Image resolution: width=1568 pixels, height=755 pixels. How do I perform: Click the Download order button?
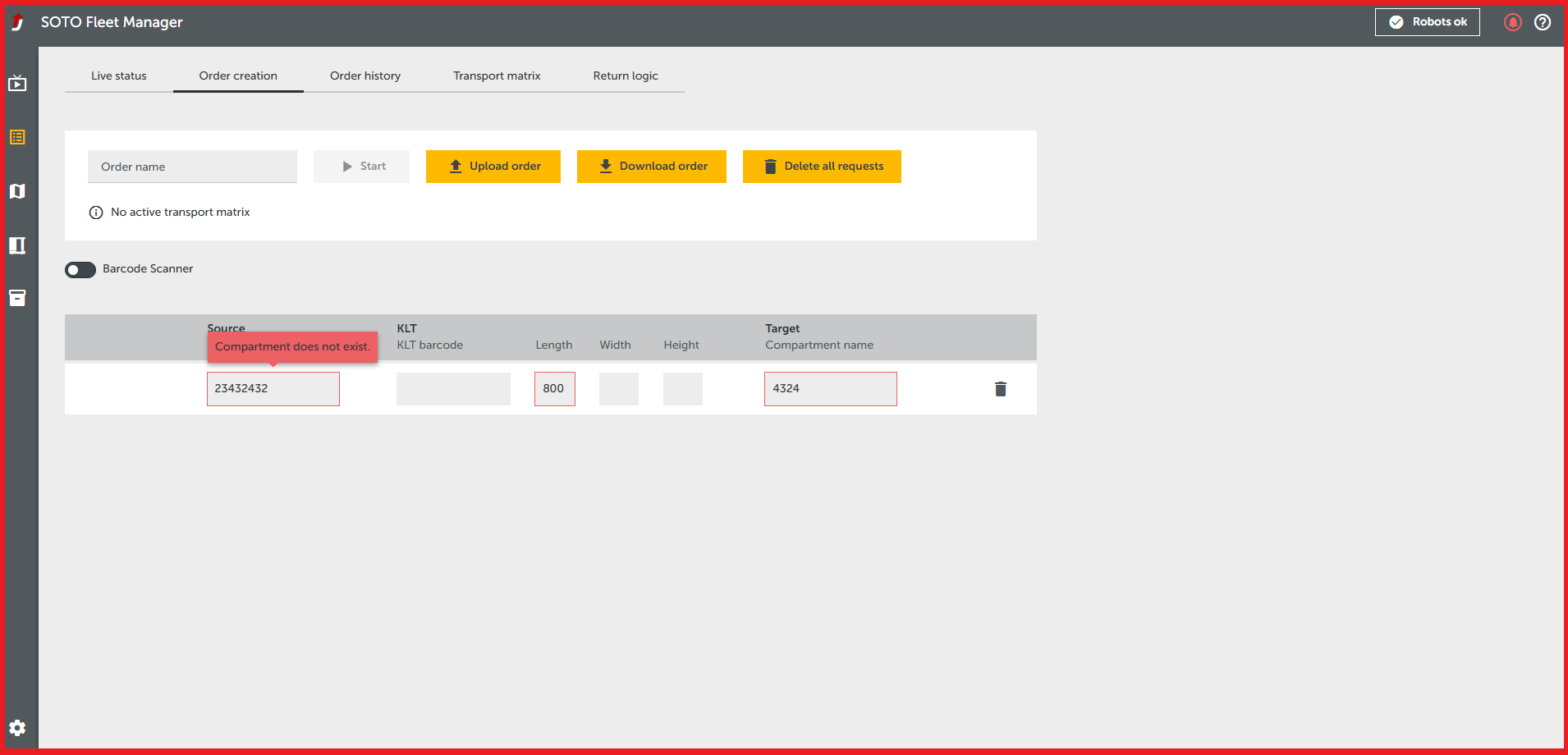(652, 167)
